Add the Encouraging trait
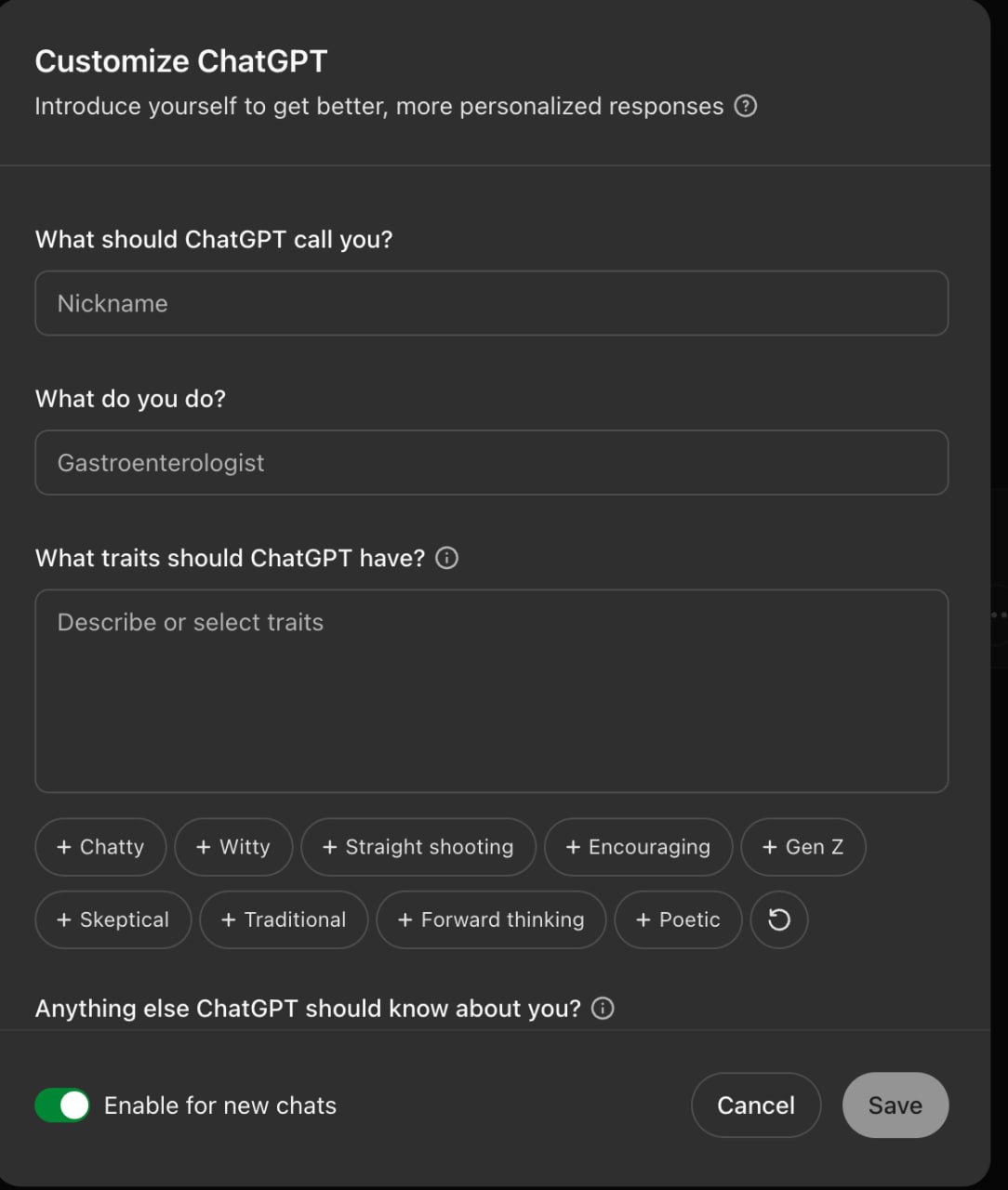This screenshot has height=1190, width=1008. click(x=638, y=847)
